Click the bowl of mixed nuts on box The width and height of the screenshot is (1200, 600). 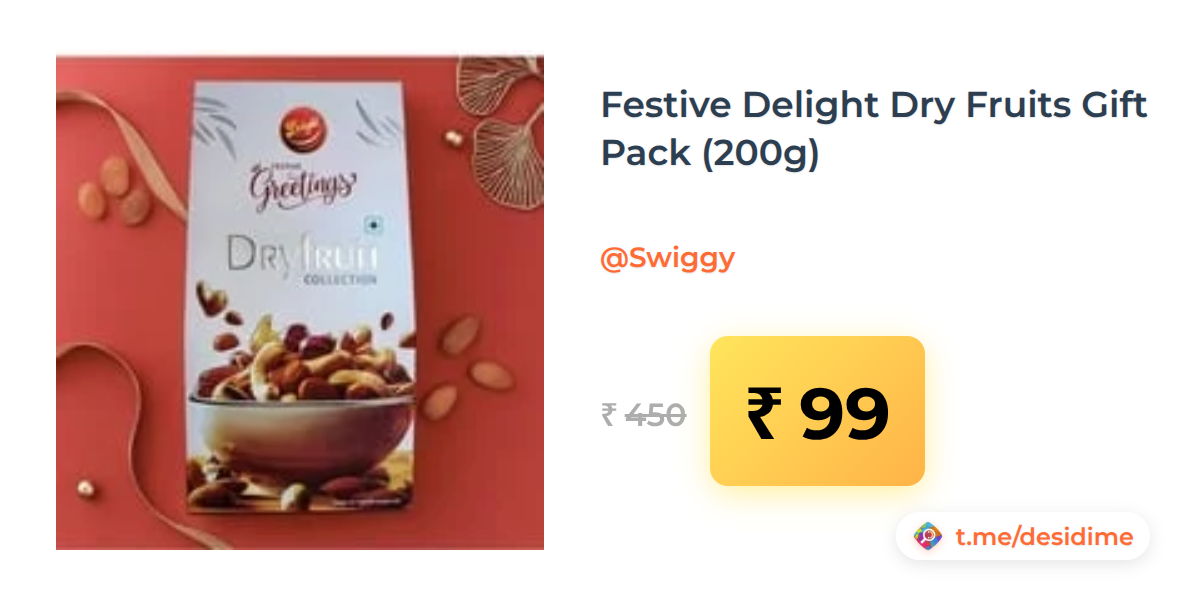[x=305, y=400]
